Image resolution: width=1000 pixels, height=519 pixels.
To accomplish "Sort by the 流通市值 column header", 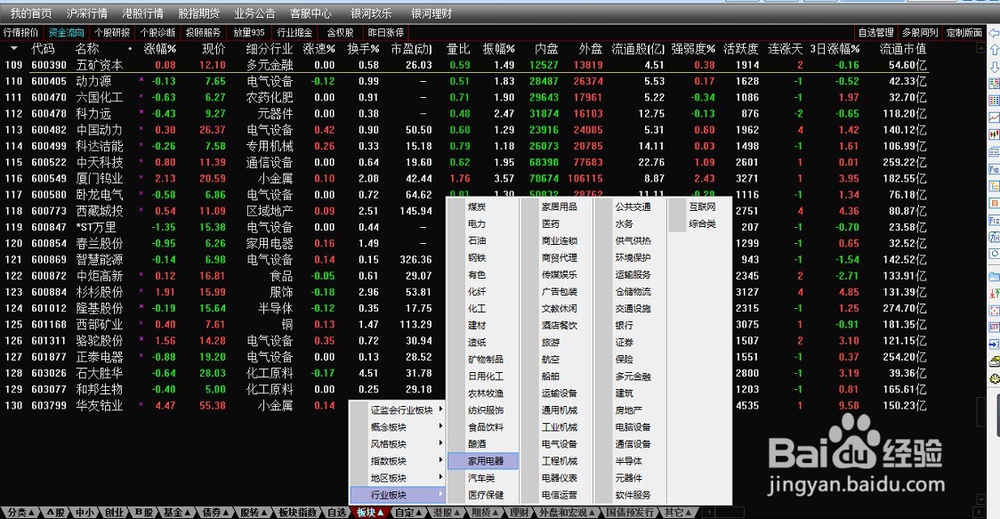I will (x=902, y=48).
